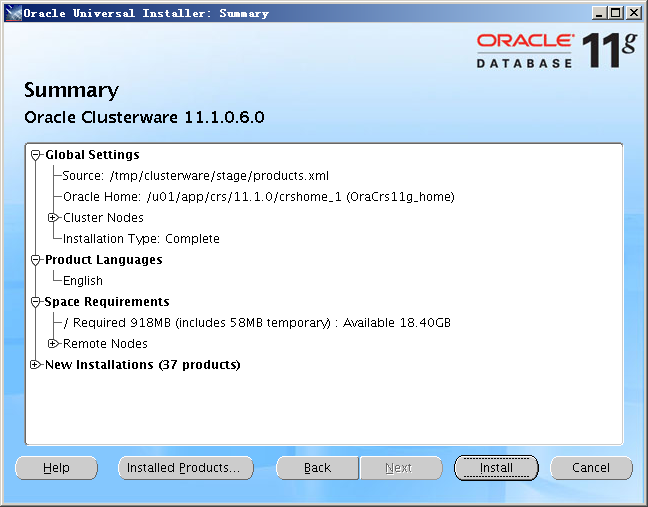Cancel the Clusterware installation
Image resolution: width=648 pixels, height=507 pixels.
tap(591, 468)
